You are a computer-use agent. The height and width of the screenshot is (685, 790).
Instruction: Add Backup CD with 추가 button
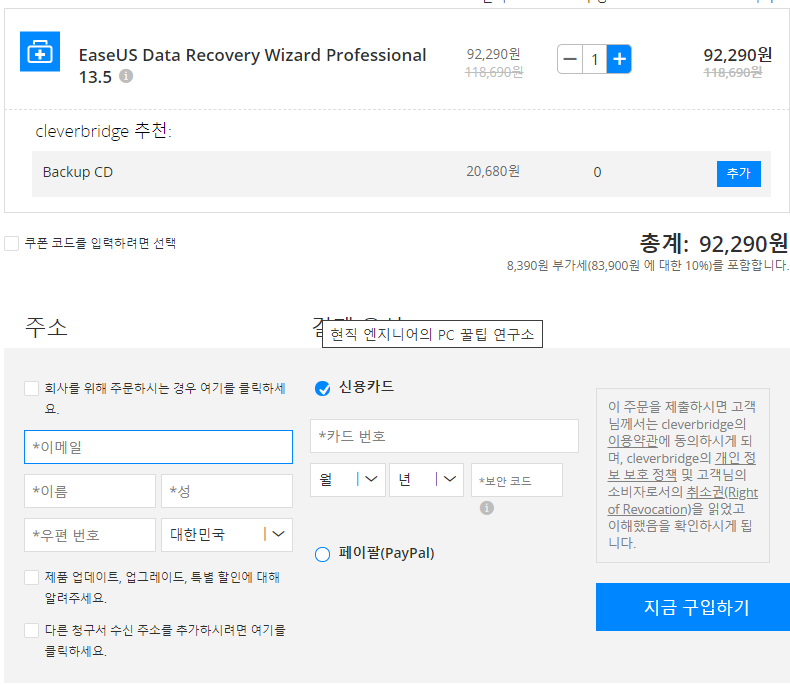(x=739, y=174)
